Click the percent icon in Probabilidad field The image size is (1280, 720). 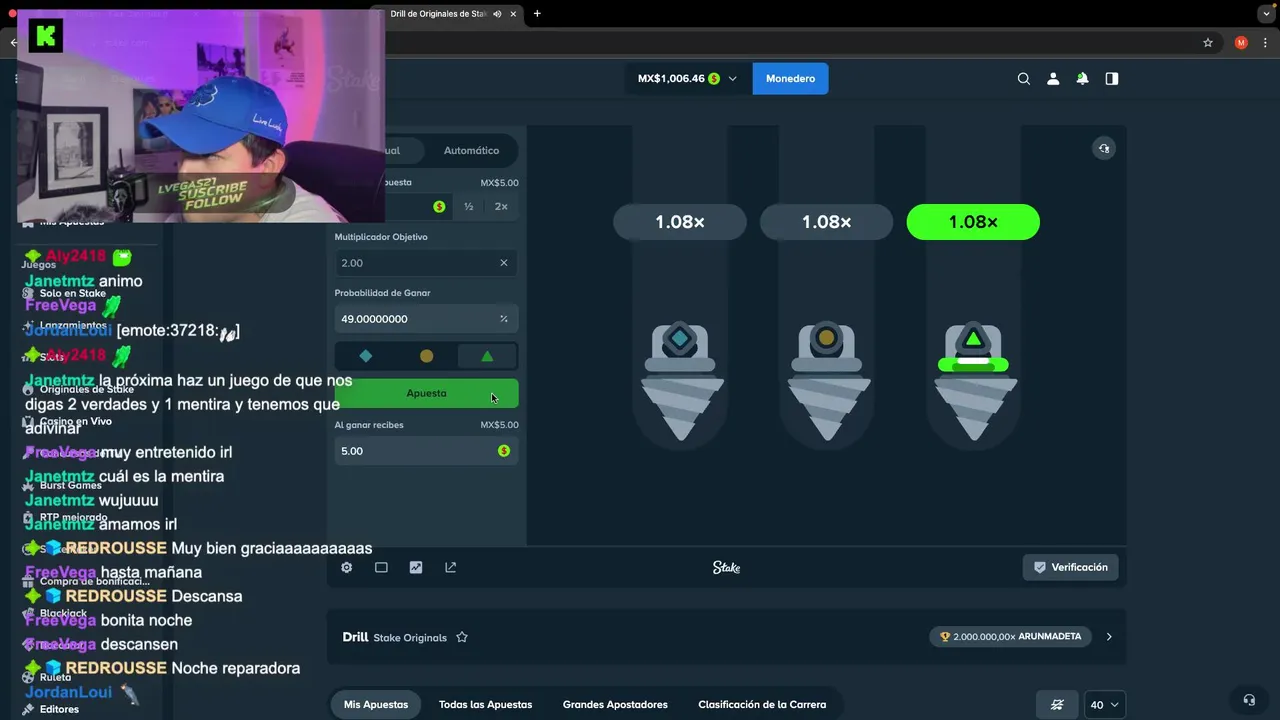[504, 319]
